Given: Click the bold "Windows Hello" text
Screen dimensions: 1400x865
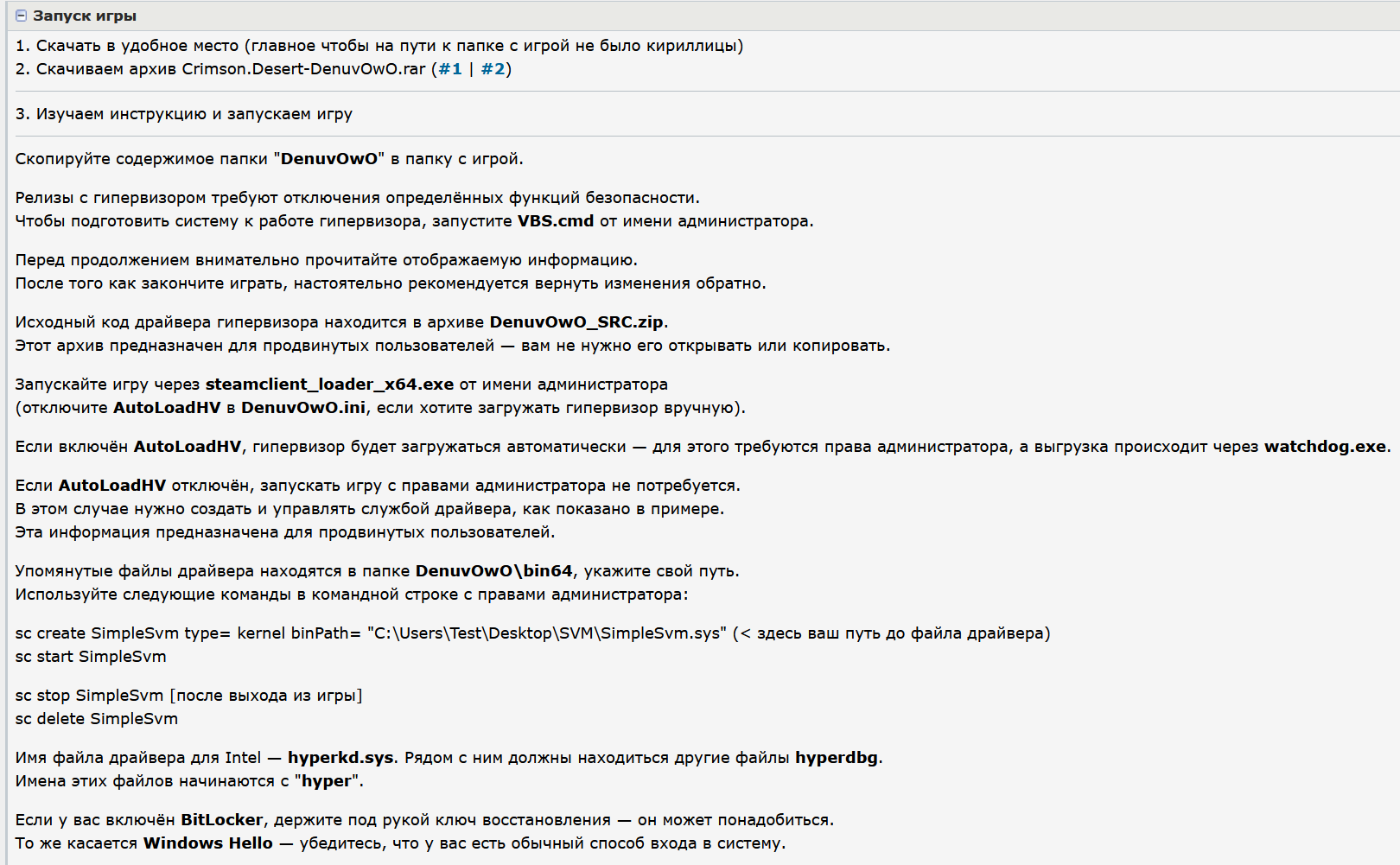Looking at the screenshot, I should (207, 843).
